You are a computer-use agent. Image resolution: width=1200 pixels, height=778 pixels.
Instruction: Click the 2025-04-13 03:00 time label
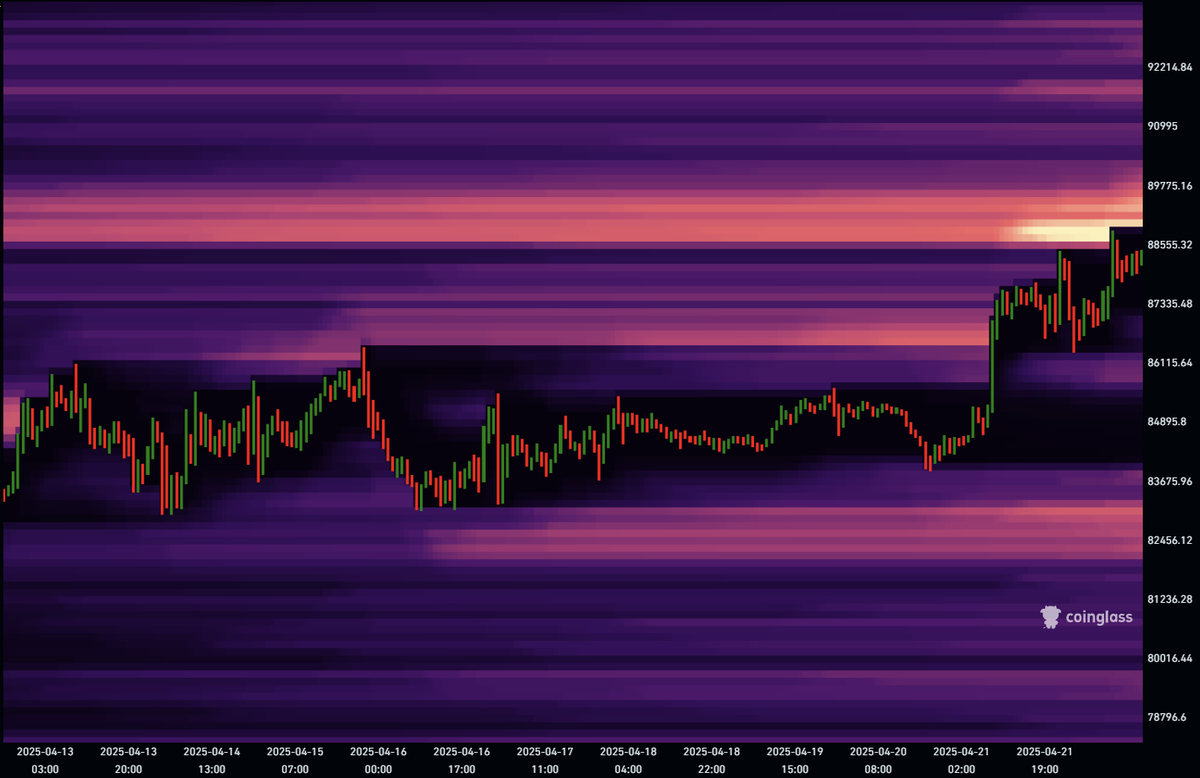[46, 759]
